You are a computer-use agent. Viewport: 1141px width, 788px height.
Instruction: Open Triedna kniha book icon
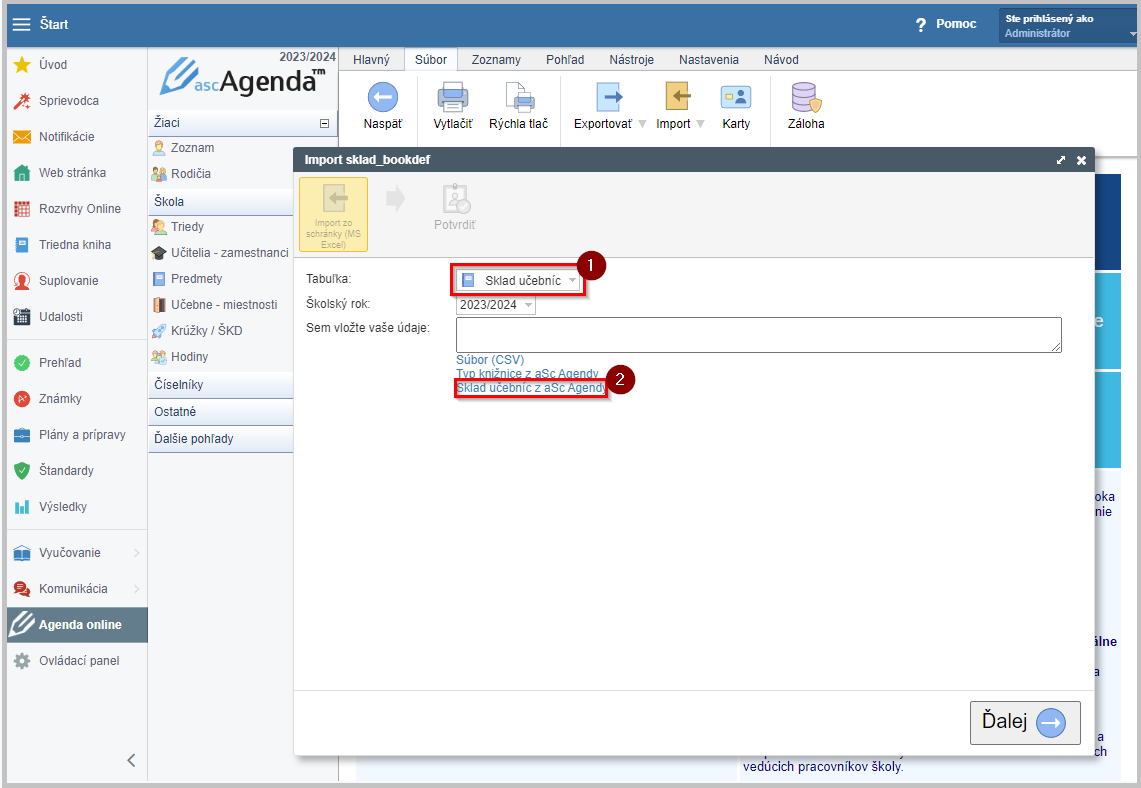pyautogui.click(x=22, y=245)
